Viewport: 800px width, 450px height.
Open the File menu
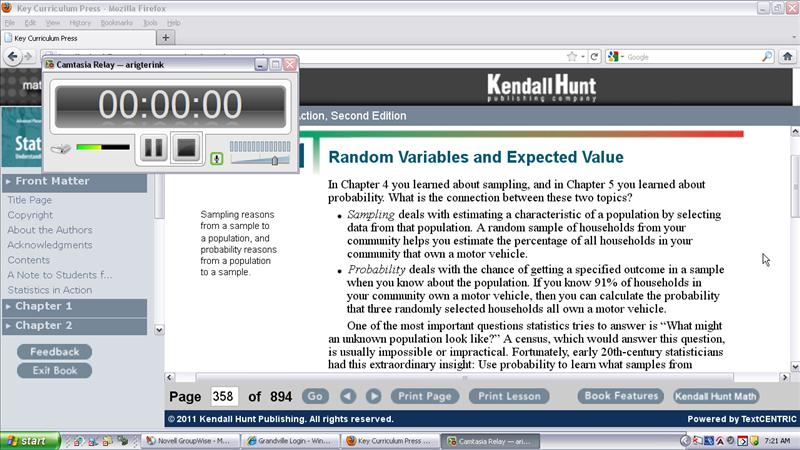pyautogui.click(x=10, y=23)
